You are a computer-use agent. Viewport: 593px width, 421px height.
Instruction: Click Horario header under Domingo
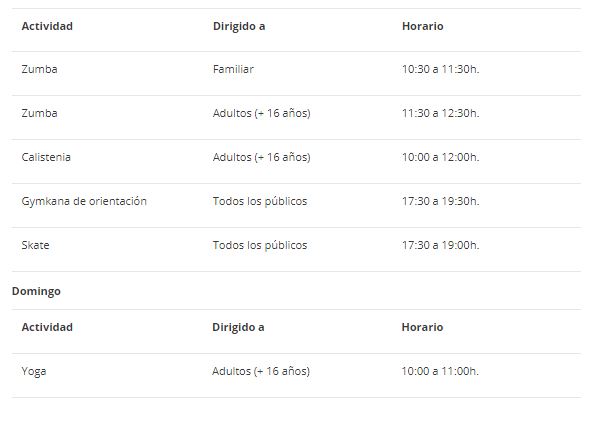point(422,327)
